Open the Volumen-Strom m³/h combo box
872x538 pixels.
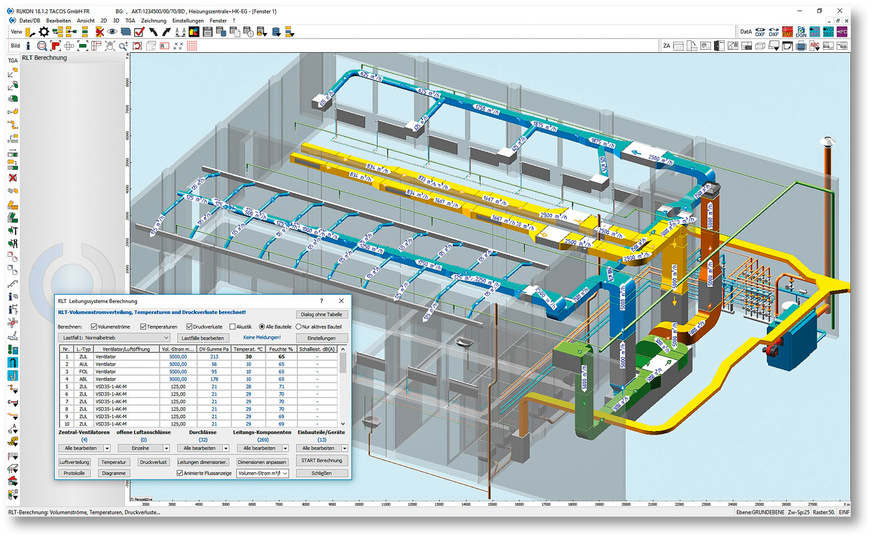264,473
